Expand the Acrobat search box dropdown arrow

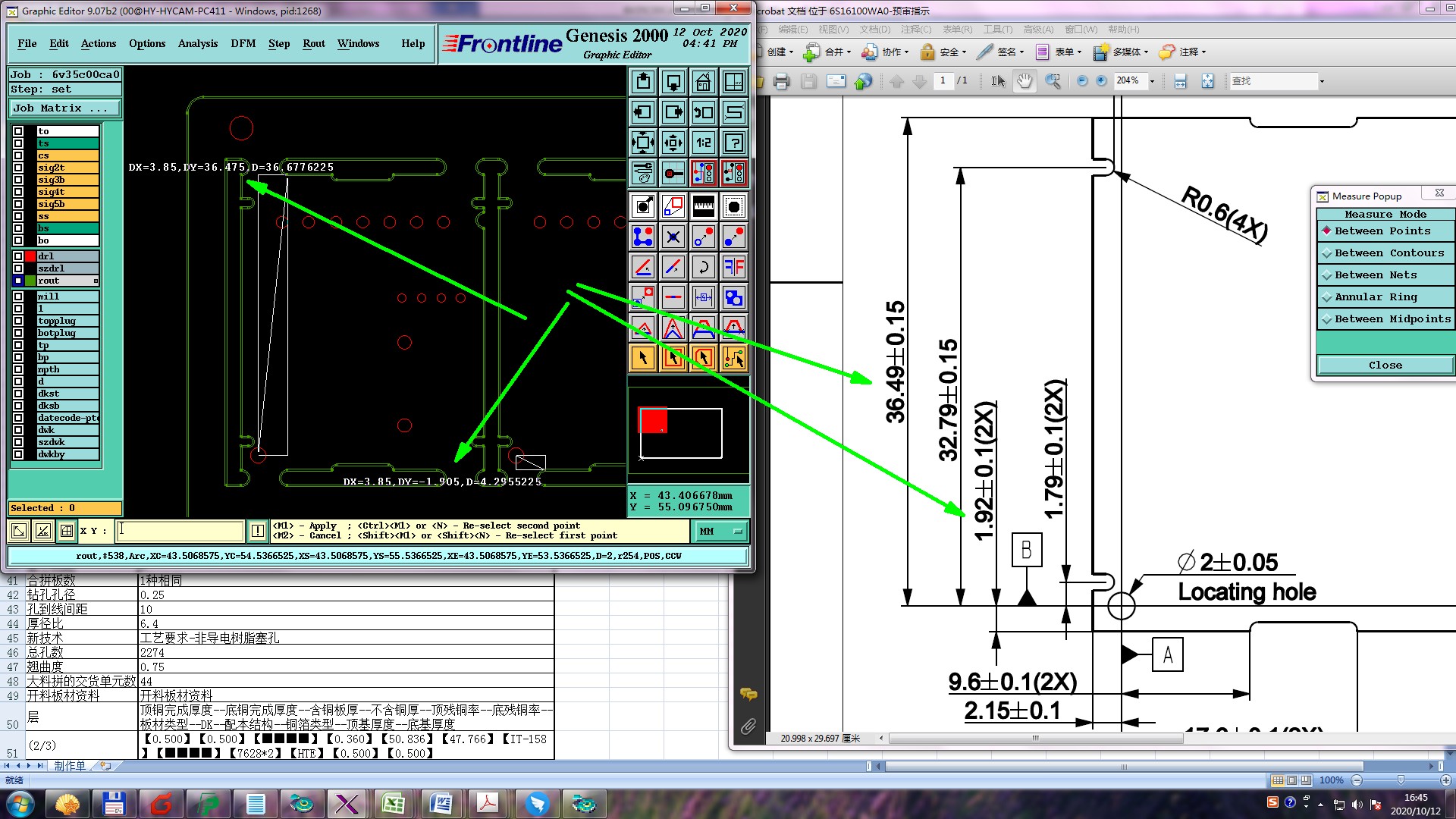pyautogui.click(x=1322, y=81)
